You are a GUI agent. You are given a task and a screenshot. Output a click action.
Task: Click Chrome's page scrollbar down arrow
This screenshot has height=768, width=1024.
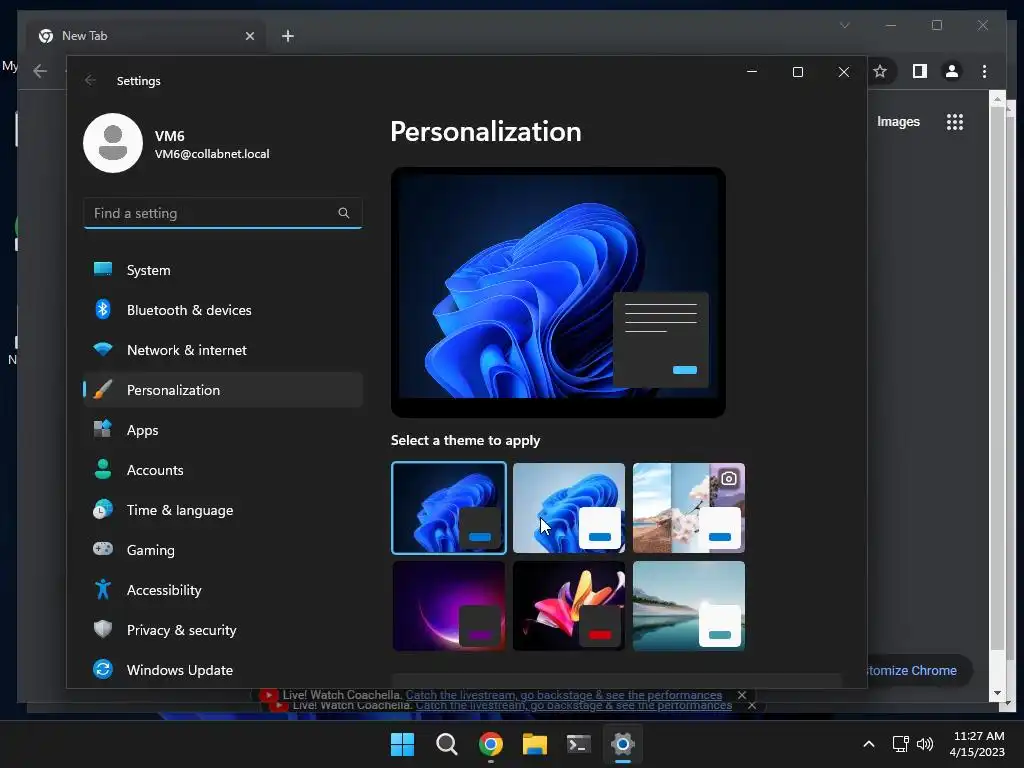click(x=997, y=693)
